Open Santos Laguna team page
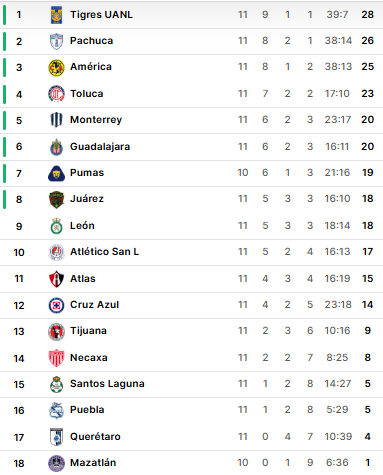Image resolution: width=383 pixels, height=475 pixels. click(x=107, y=384)
